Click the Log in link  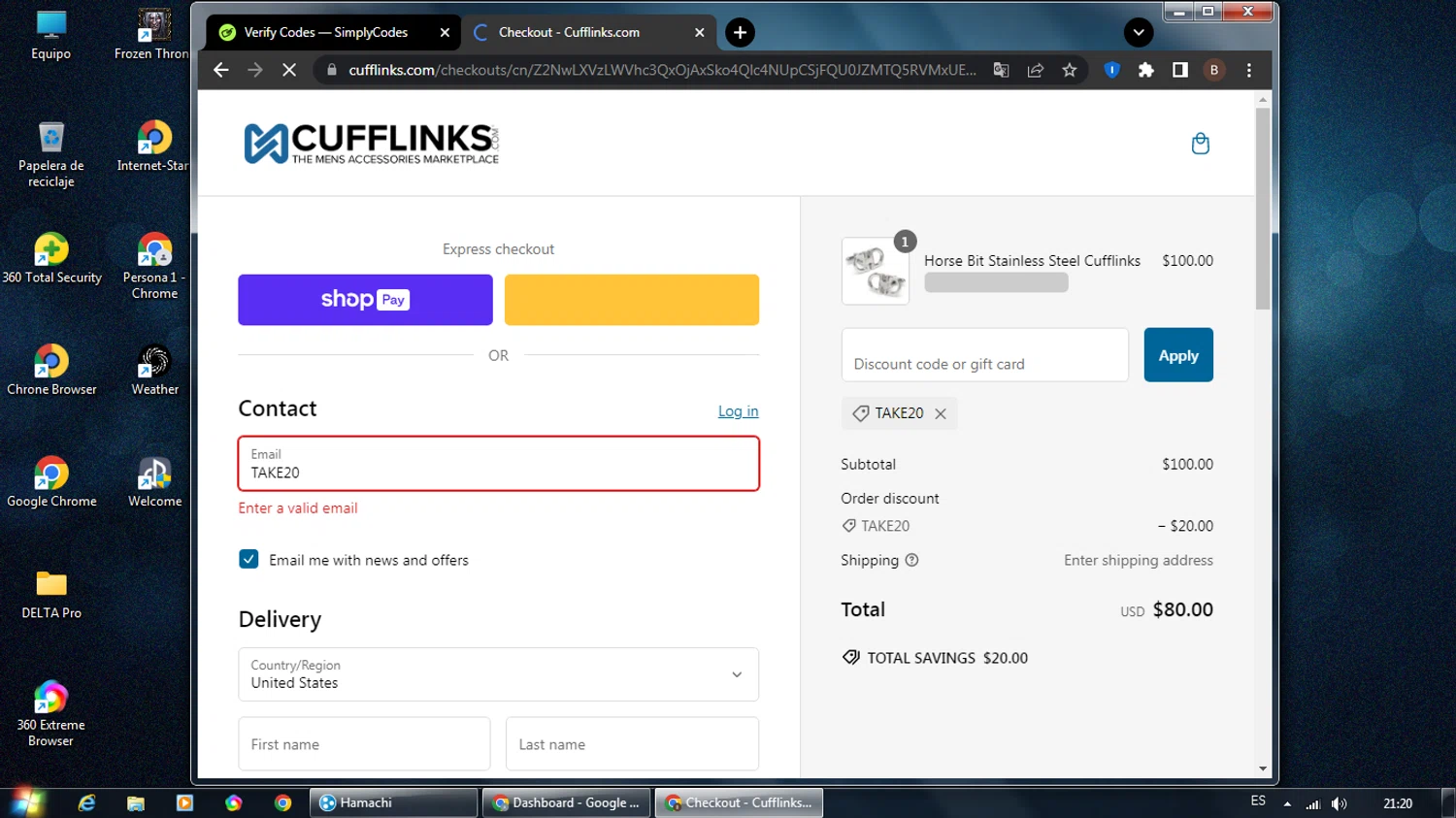click(738, 411)
